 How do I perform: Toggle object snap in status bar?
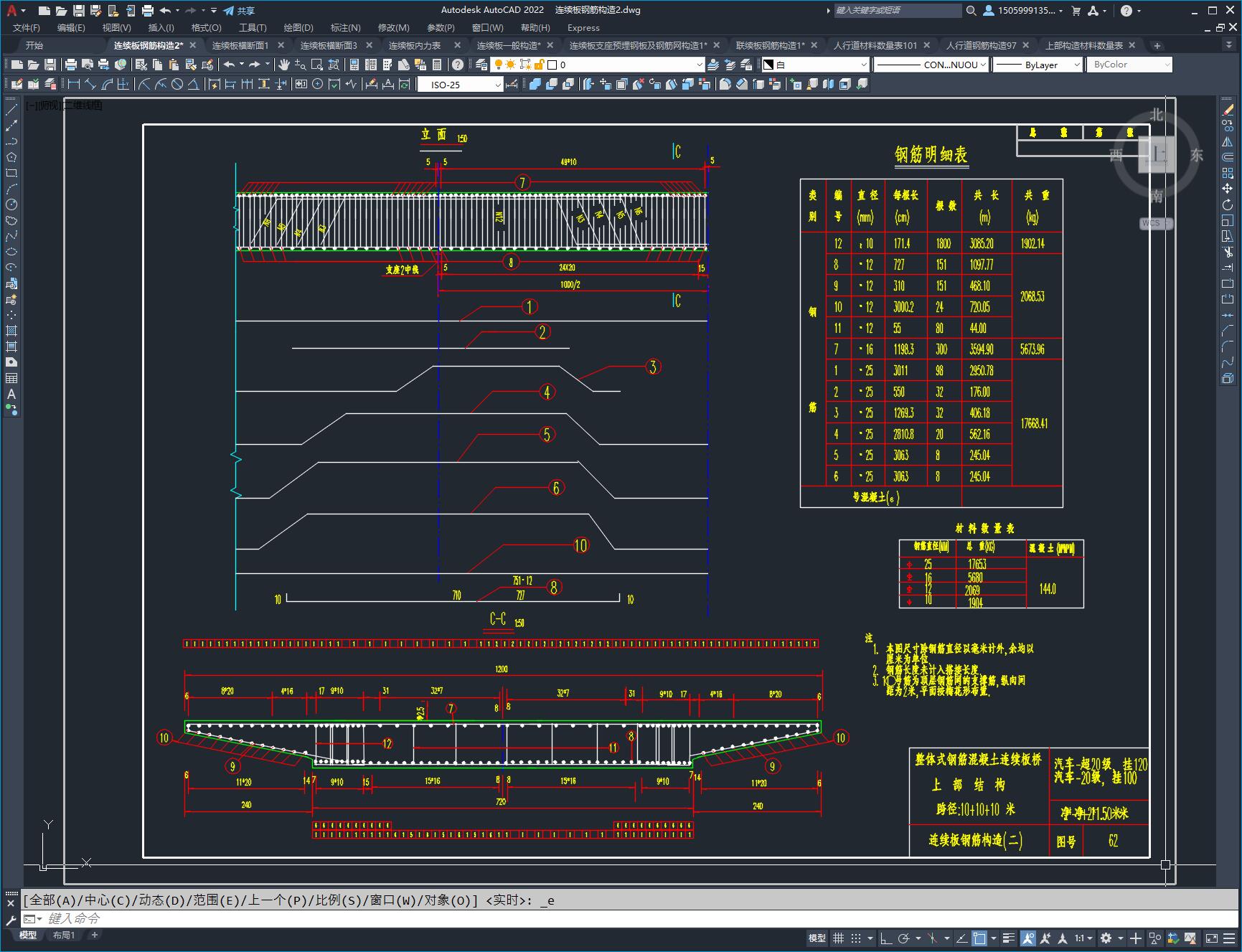click(979, 938)
